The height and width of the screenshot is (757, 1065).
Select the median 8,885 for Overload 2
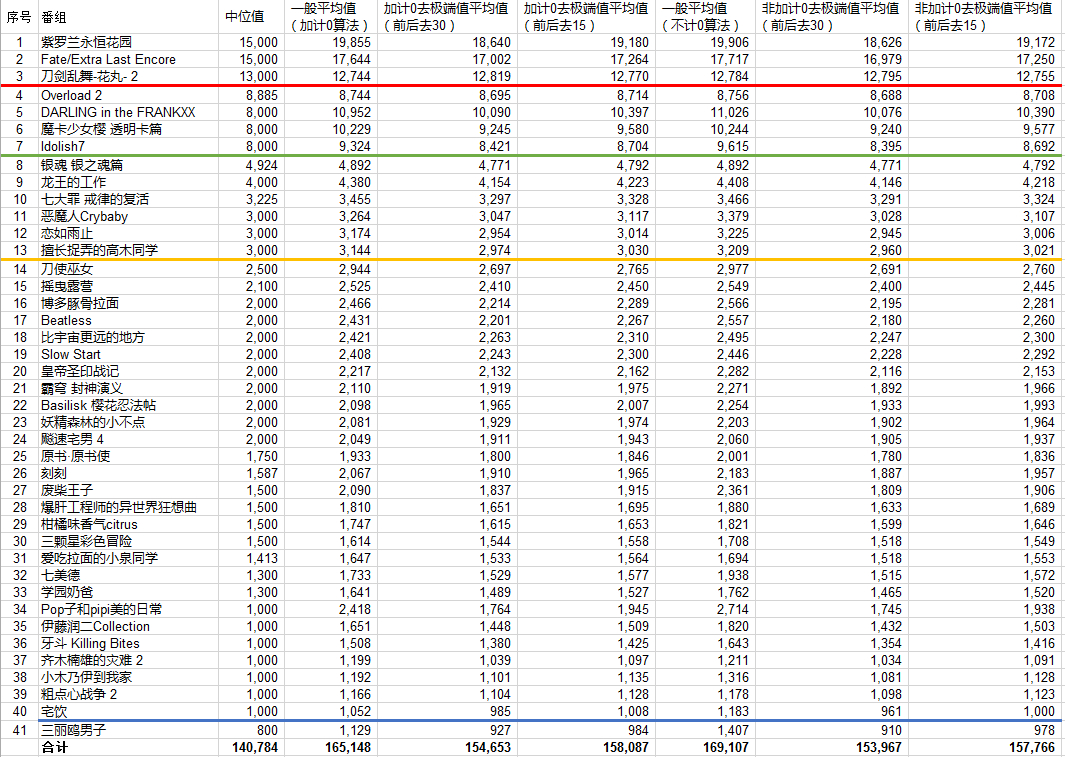pyautogui.click(x=261, y=95)
